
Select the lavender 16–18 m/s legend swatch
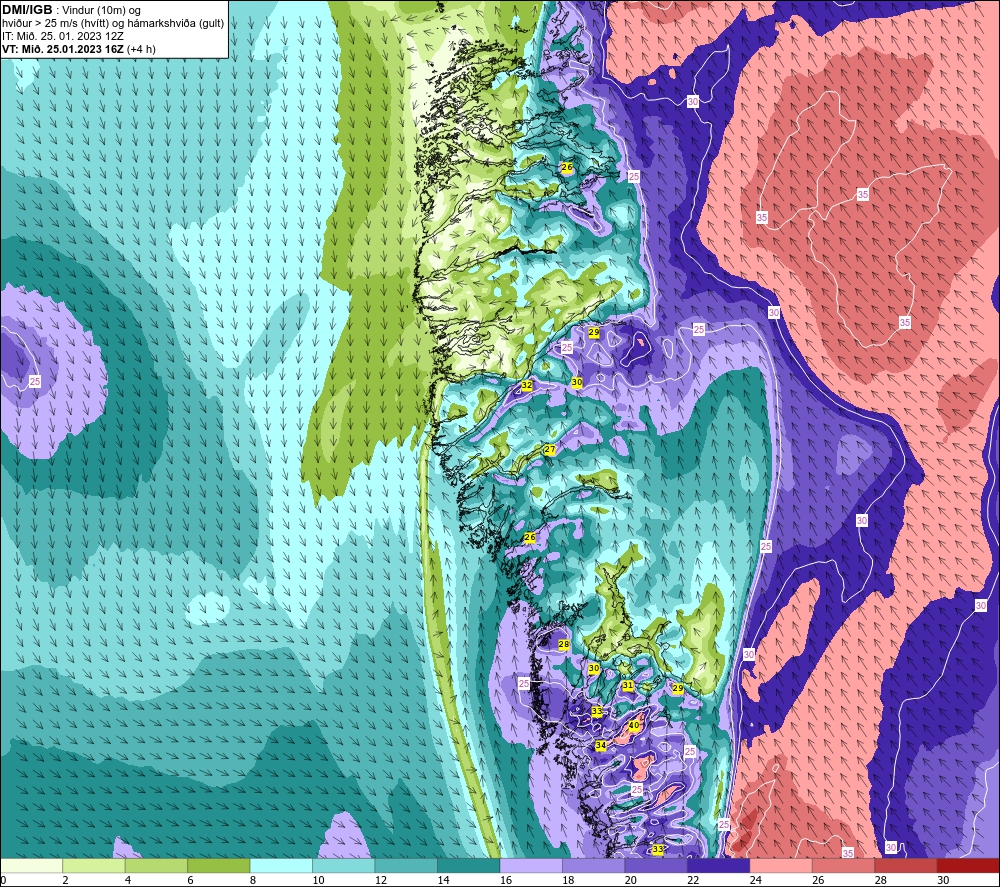tap(531, 866)
